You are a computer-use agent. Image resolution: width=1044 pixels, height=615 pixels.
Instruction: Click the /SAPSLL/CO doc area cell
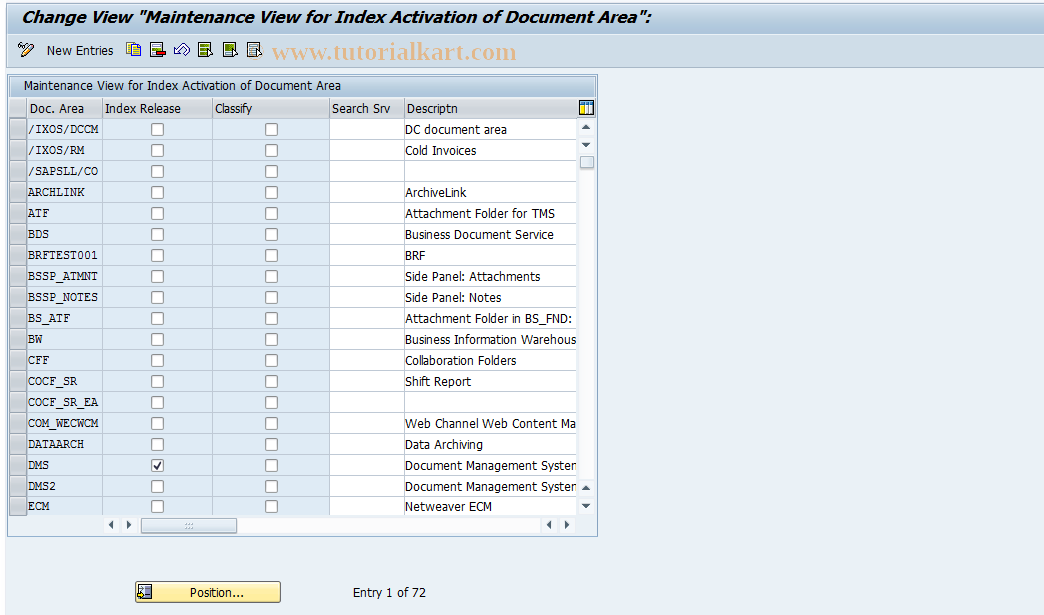pos(65,171)
